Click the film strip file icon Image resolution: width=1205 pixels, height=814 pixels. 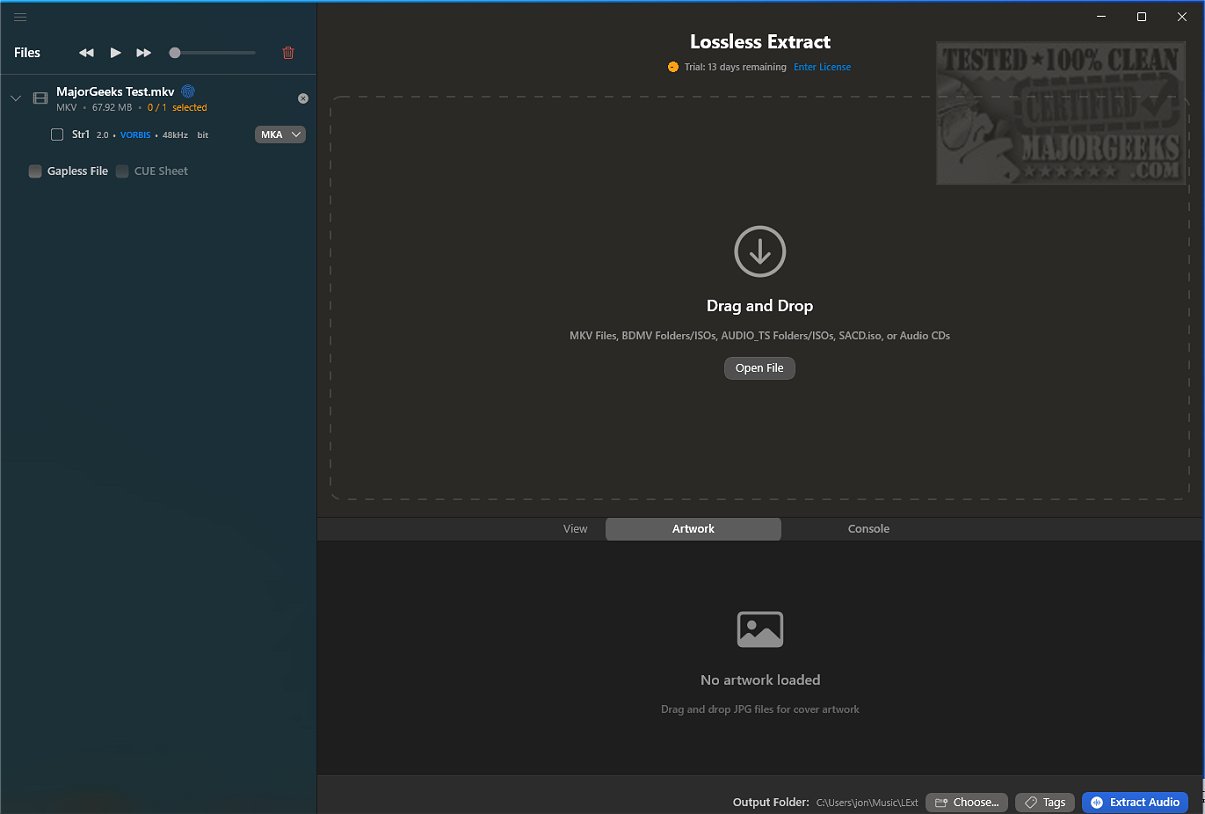coord(41,98)
